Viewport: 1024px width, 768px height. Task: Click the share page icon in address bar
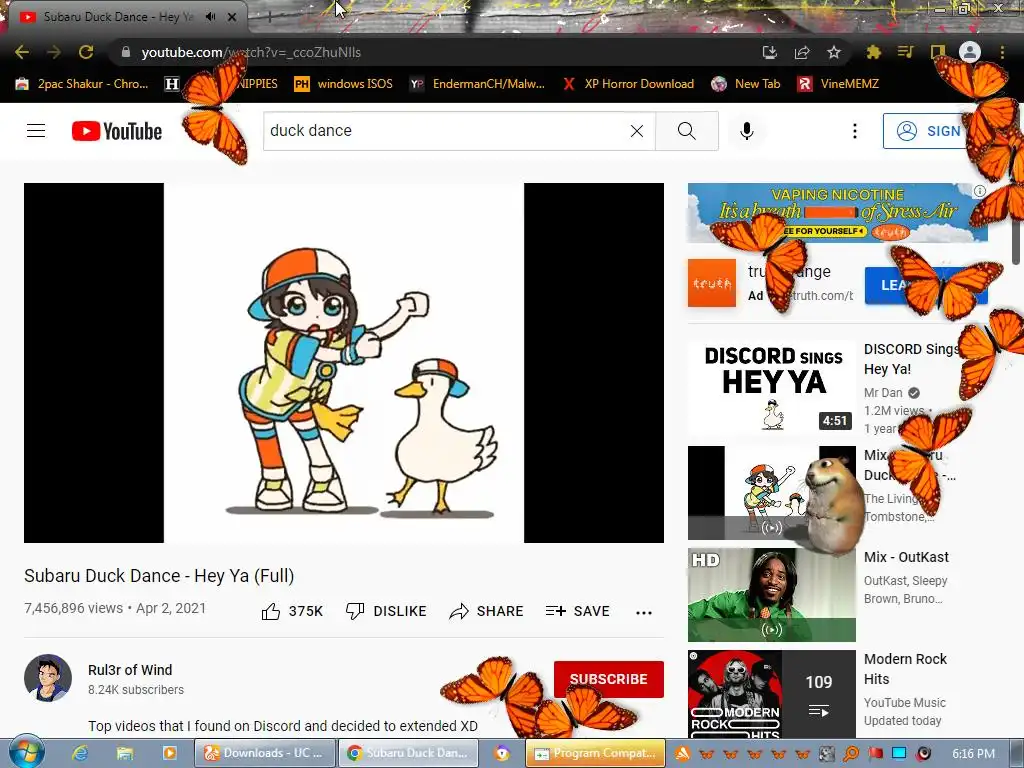coord(801,52)
